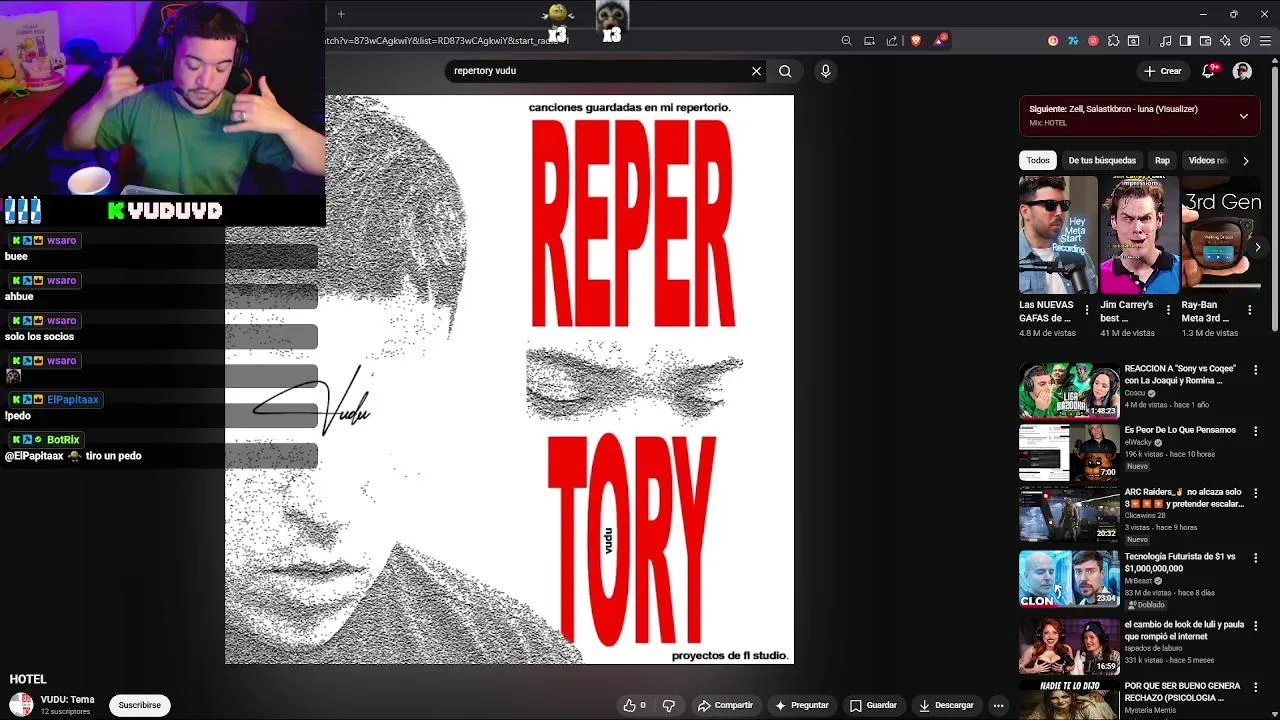Open options for 'Las NUEVAS GAFAS' short

tap(1087, 310)
